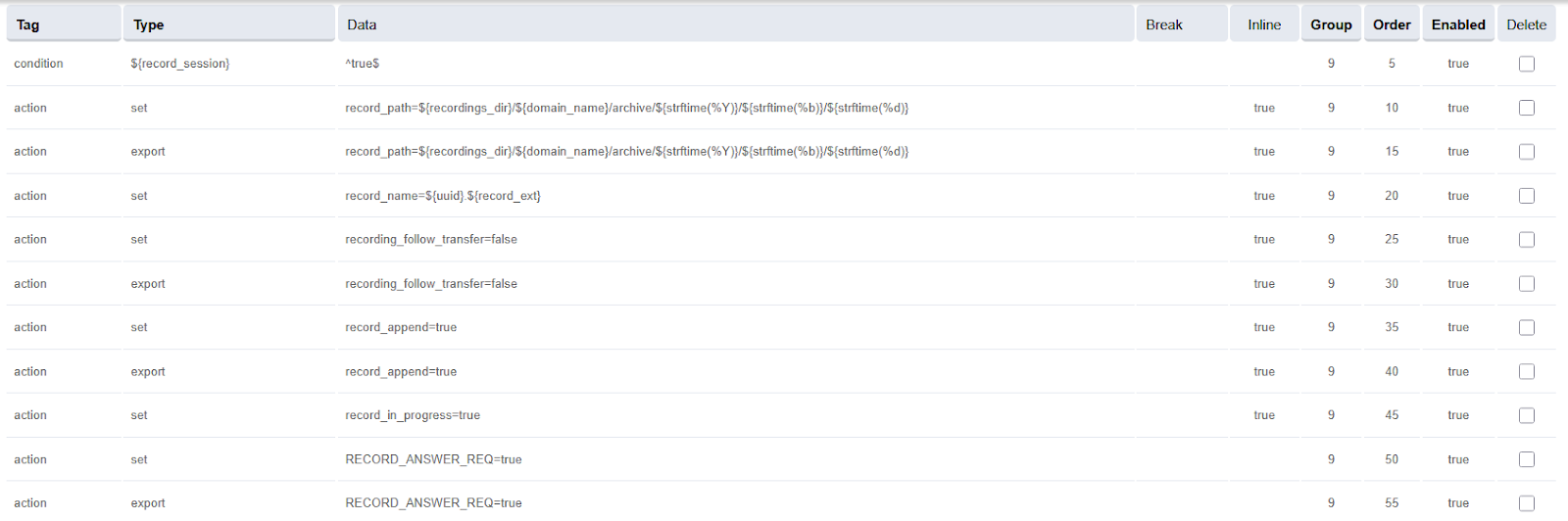Click the Enabled column header
The image size is (1568, 521).
tap(1458, 25)
